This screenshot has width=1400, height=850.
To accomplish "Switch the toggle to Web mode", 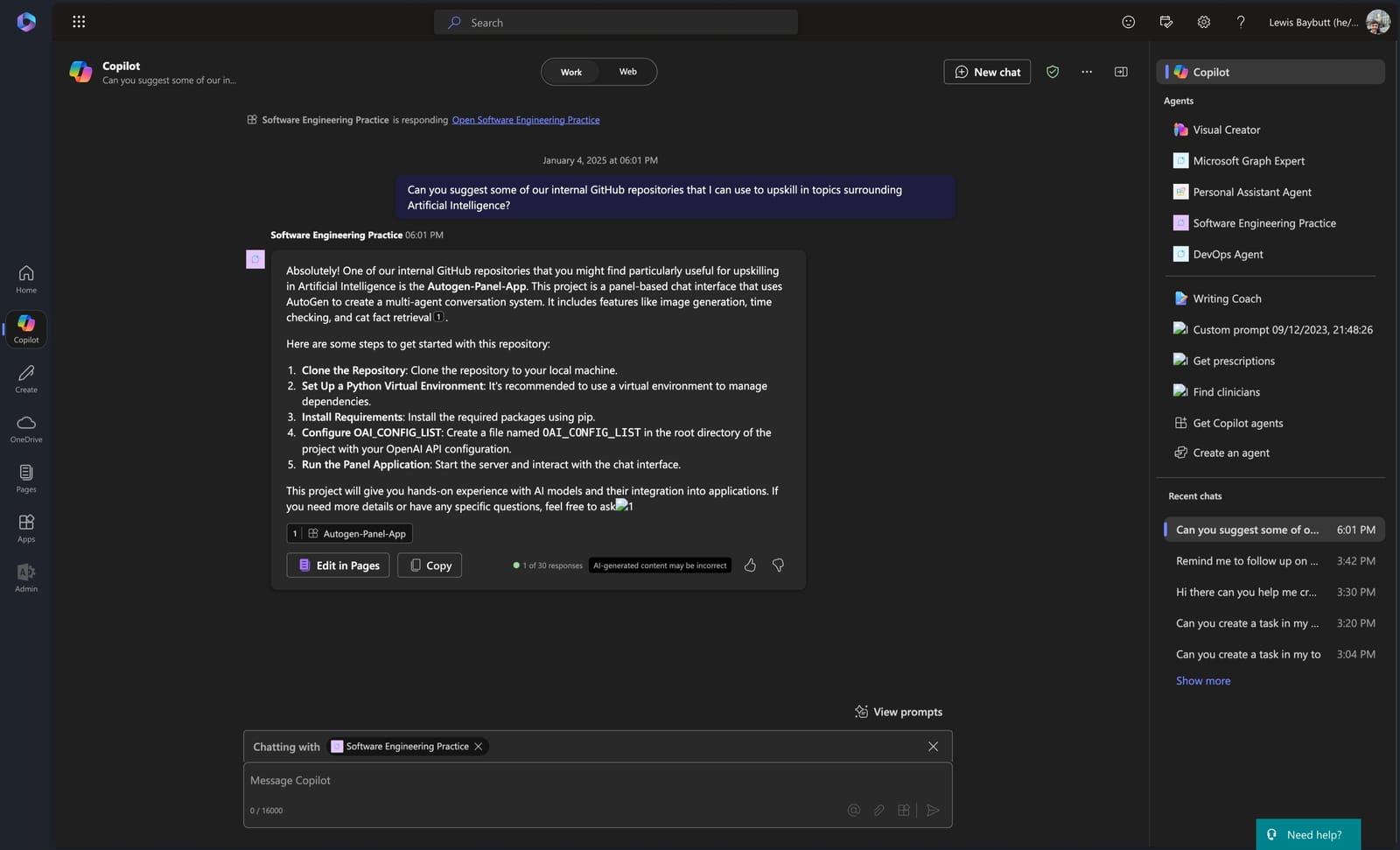I will tap(626, 71).
